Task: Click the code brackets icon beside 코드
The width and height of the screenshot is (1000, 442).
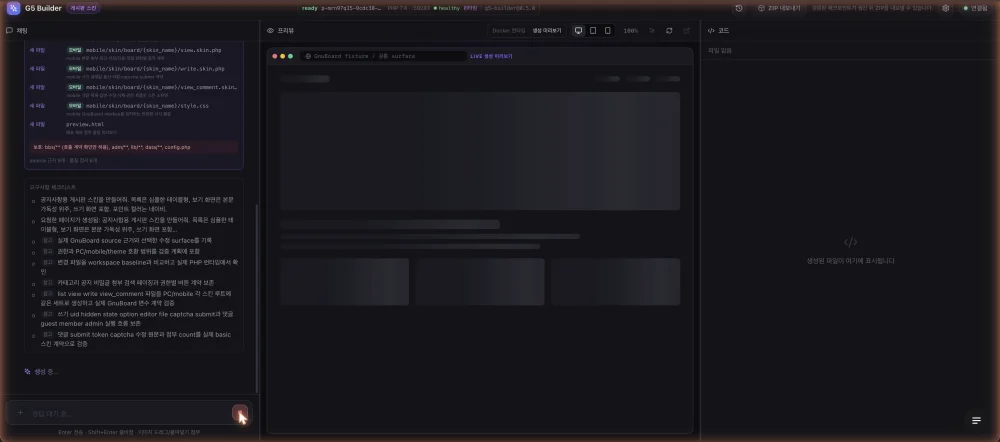Action: 711,31
